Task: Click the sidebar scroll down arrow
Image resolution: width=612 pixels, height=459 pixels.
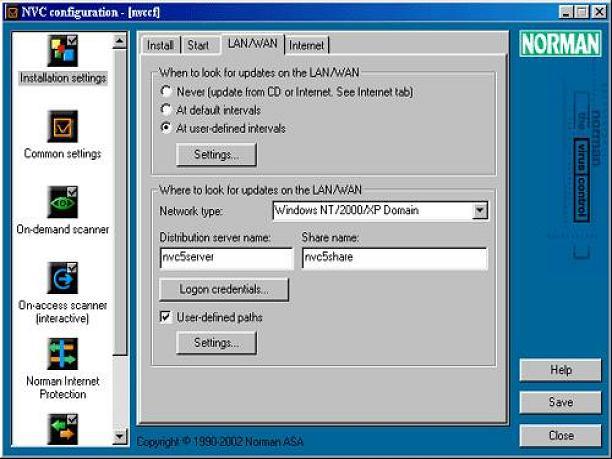Action: 120,436
